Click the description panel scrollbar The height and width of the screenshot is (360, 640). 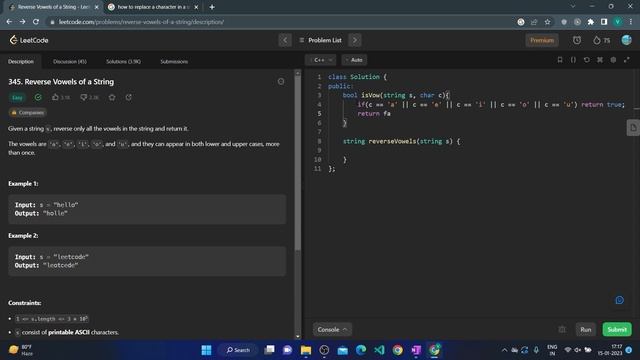point(298,163)
